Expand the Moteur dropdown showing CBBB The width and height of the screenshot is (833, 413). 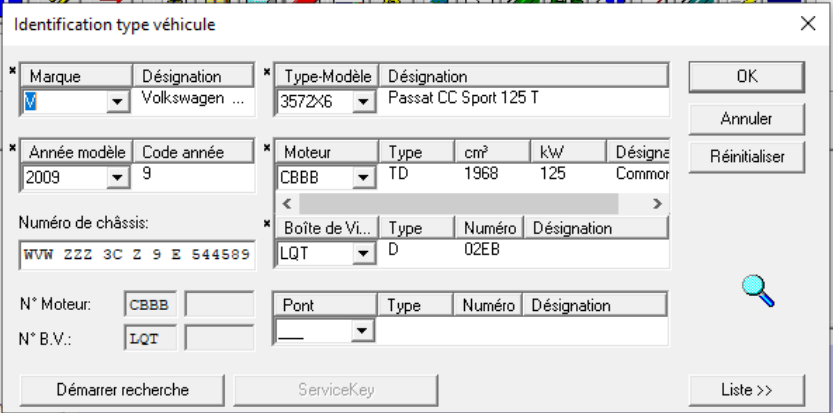(363, 177)
